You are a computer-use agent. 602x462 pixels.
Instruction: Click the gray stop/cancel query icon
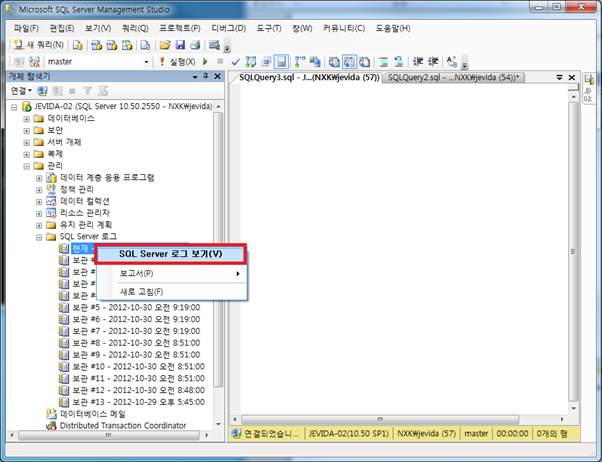(x=220, y=61)
